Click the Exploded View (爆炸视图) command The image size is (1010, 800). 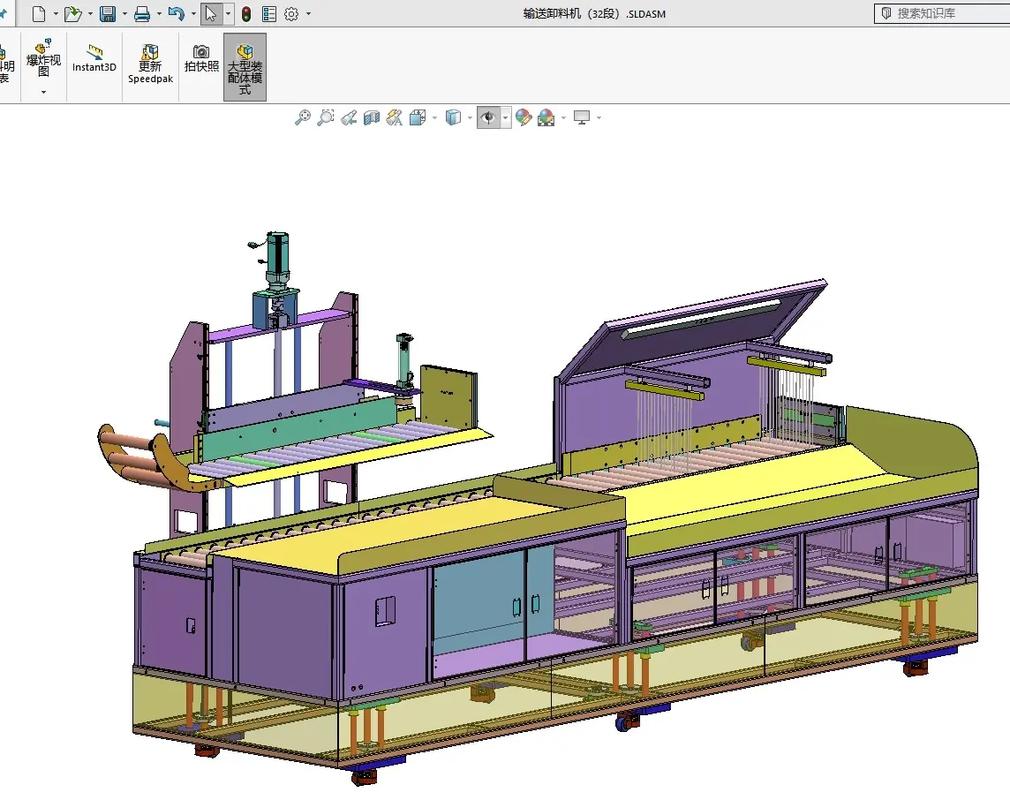point(43,58)
